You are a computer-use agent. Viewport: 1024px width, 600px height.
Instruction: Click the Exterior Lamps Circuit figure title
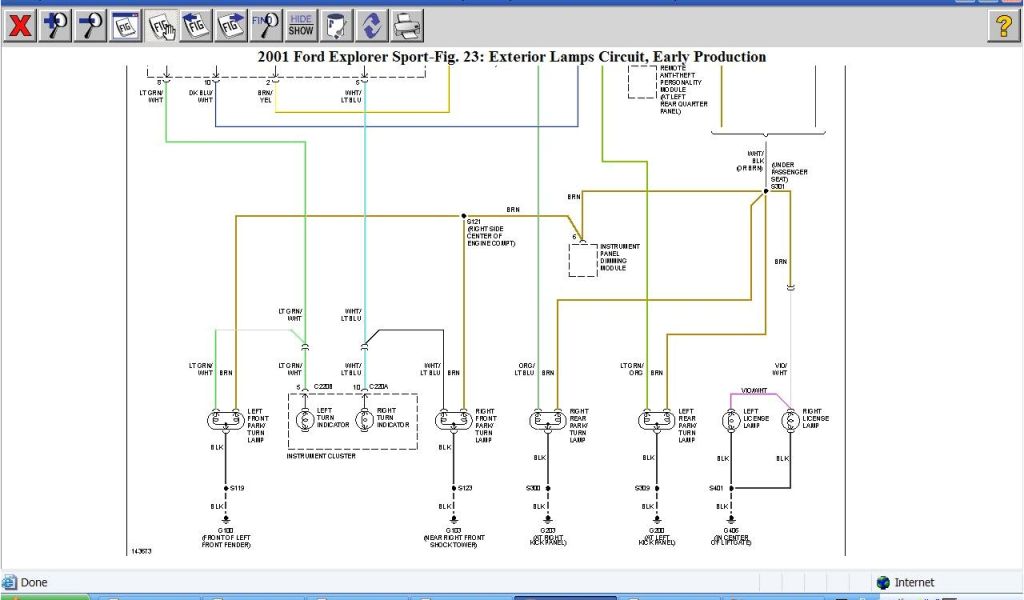511,57
